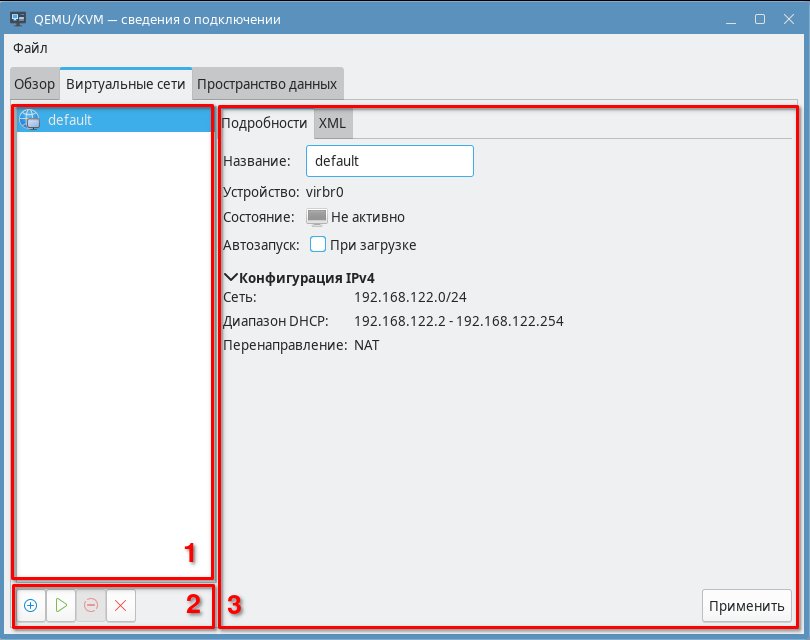
Task: Click the add network plus icon
Action: [30, 605]
